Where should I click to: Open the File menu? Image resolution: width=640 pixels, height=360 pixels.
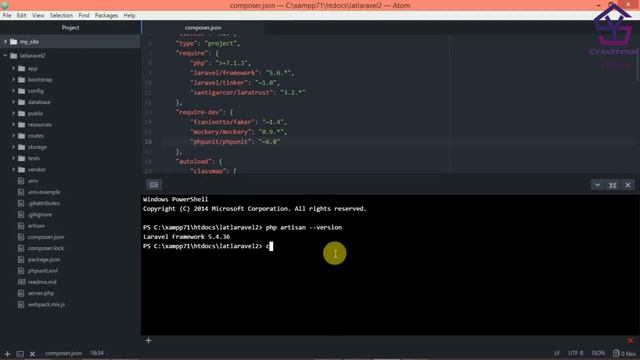click(7, 16)
